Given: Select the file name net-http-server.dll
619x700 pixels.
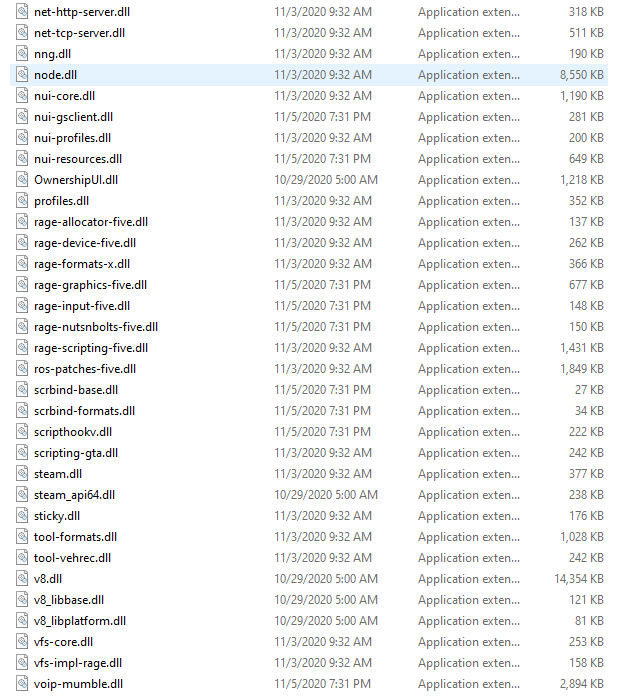Looking at the screenshot, I should coord(82,12).
